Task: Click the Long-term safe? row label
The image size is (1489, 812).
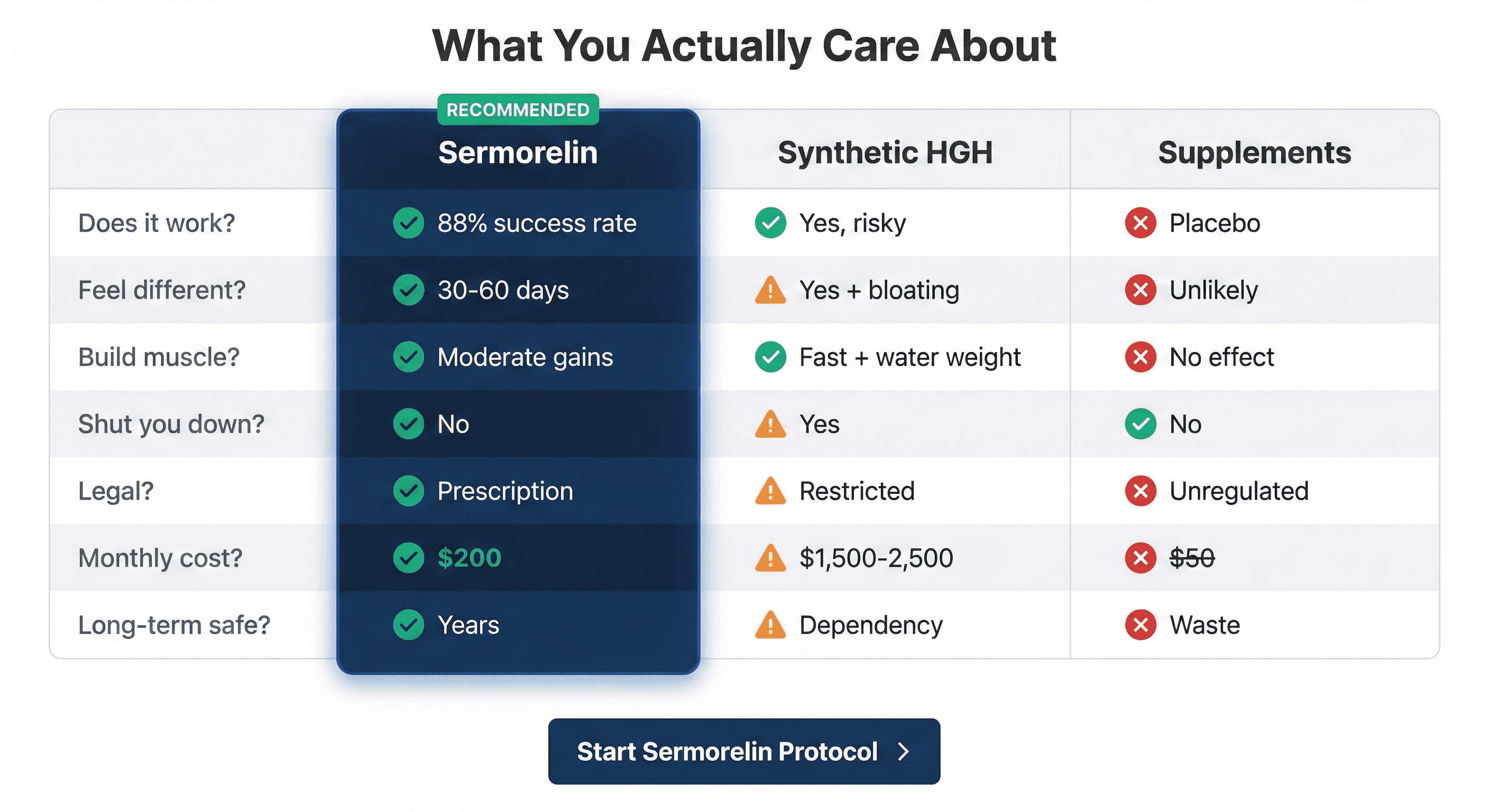Action: (174, 625)
